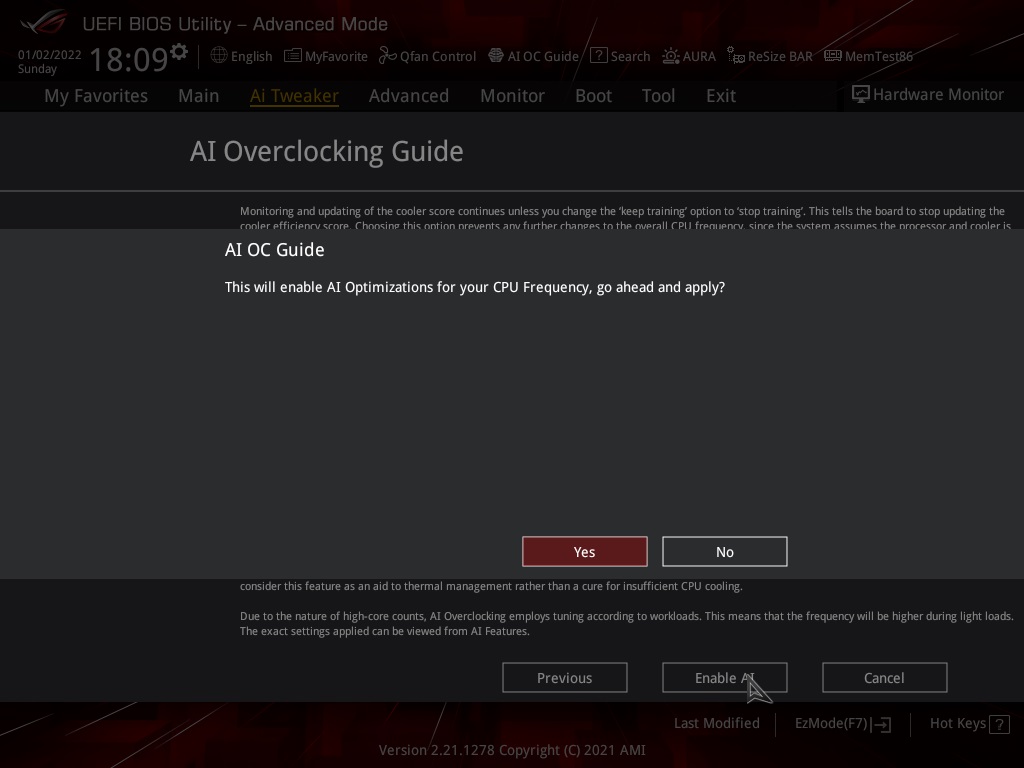
Task: Go to the Main tab
Action: [198, 96]
